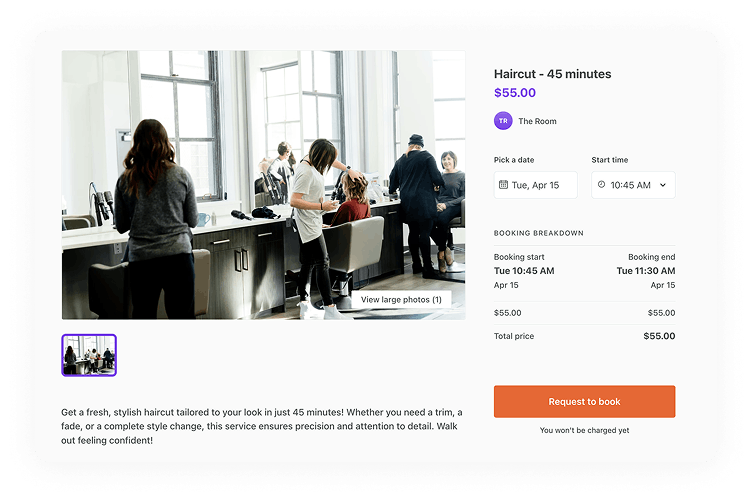The height and width of the screenshot is (501, 752).
Task: Click the calendar icon in date field
Action: coord(503,185)
